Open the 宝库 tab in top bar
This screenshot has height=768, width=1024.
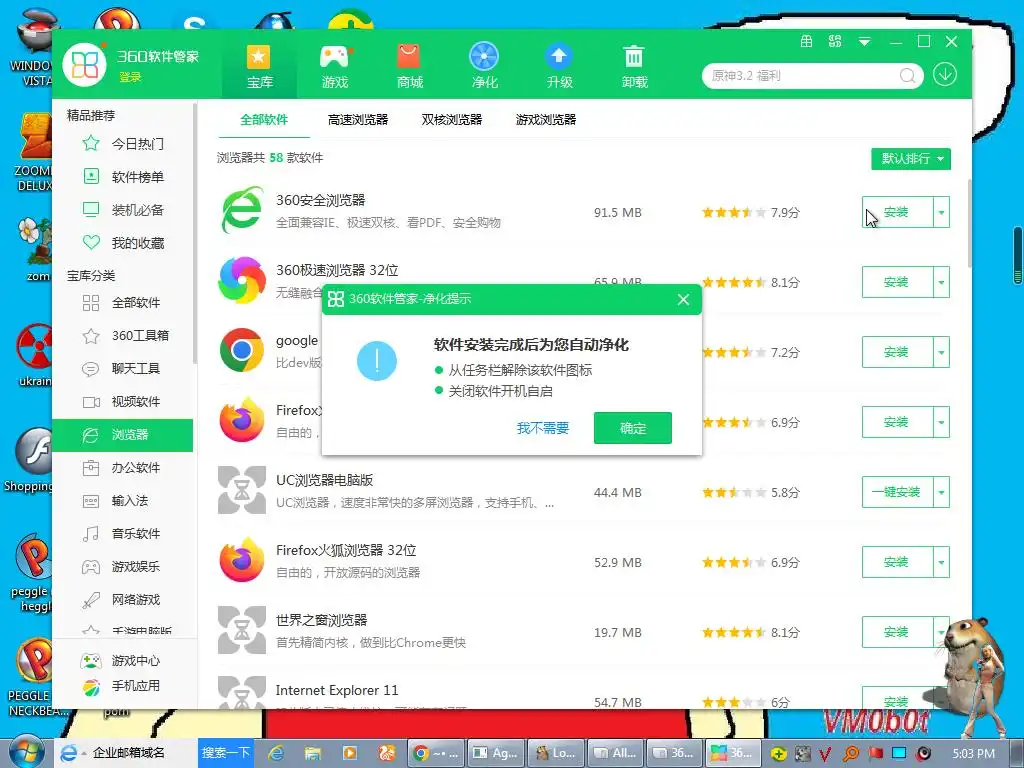tap(259, 67)
